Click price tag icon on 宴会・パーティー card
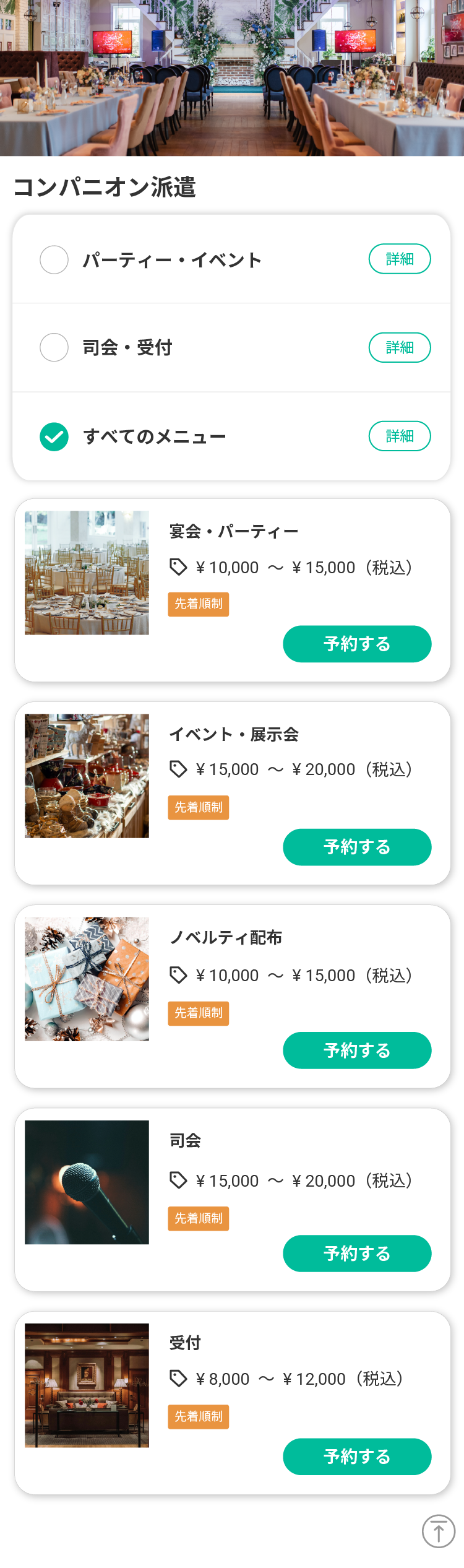The width and height of the screenshot is (464, 1568). pyautogui.click(x=178, y=566)
